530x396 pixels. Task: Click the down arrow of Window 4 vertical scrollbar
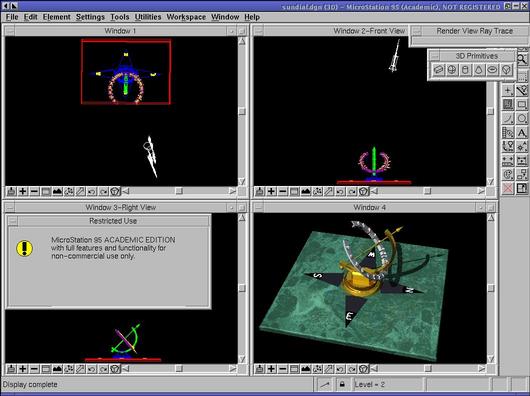[491, 359]
